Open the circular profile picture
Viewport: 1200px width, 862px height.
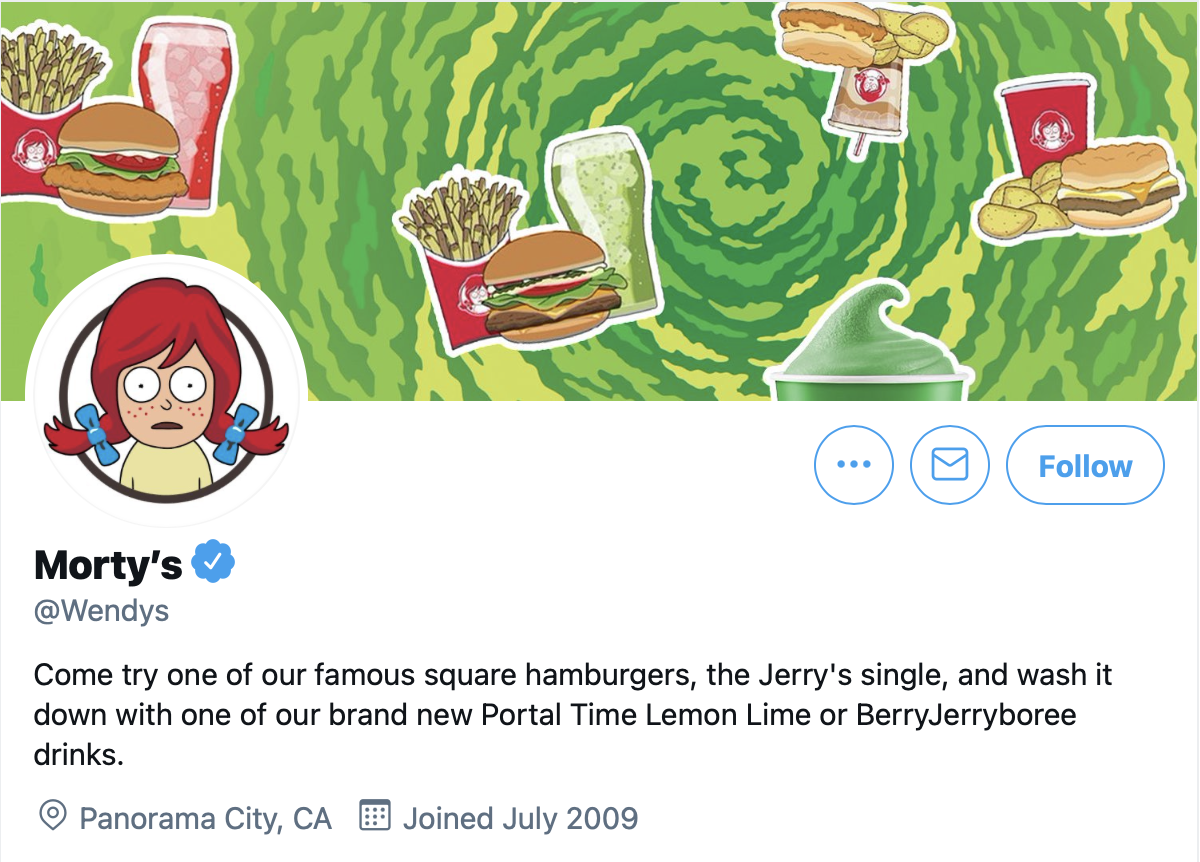(166, 390)
